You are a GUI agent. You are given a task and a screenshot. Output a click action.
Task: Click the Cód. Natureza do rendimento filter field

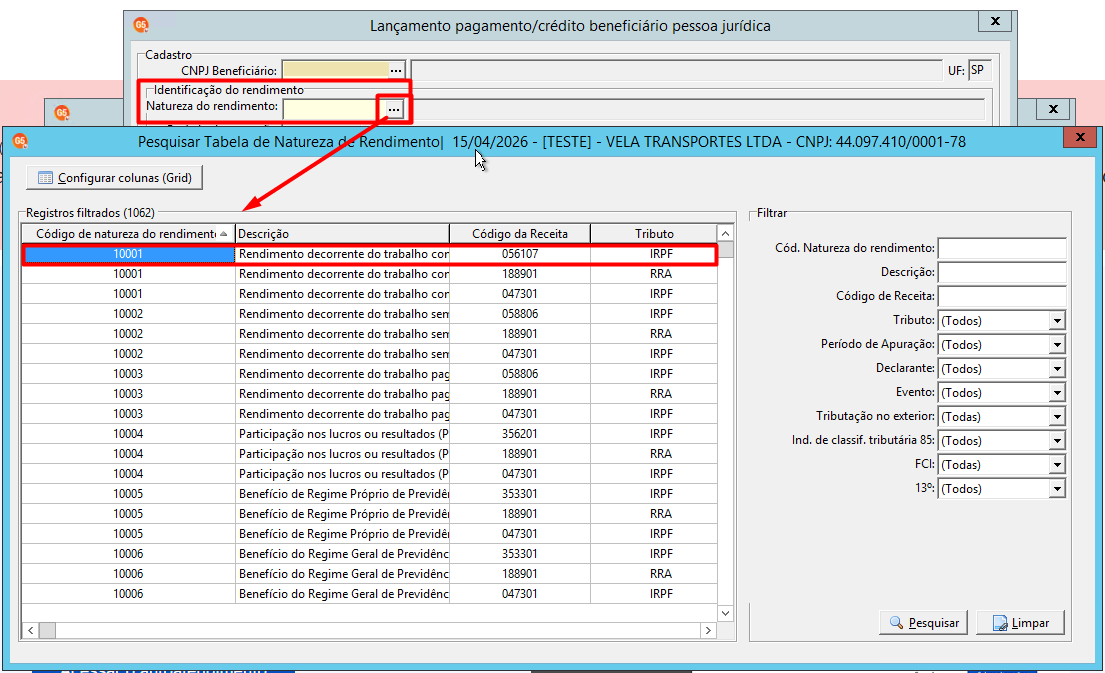(1001, 248)
